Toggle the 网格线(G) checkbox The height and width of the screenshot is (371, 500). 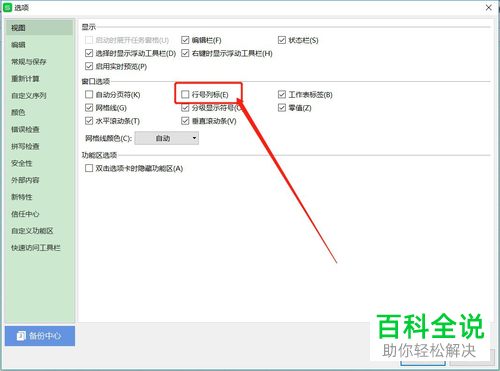(89, 108)
